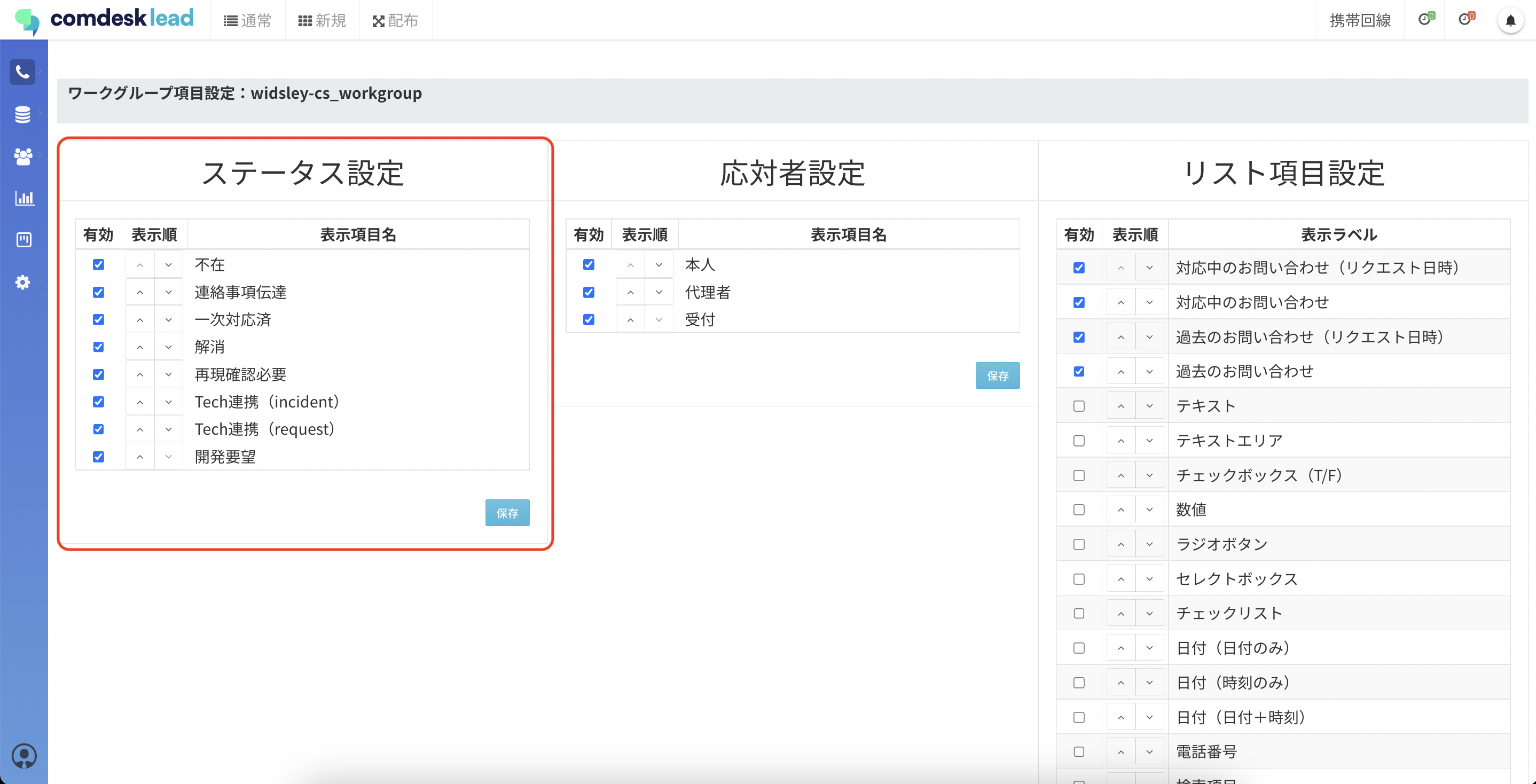Open the phone icon in sidebar
The height and width of the screenshot is (784, 1536).
(x=22, y=72)
